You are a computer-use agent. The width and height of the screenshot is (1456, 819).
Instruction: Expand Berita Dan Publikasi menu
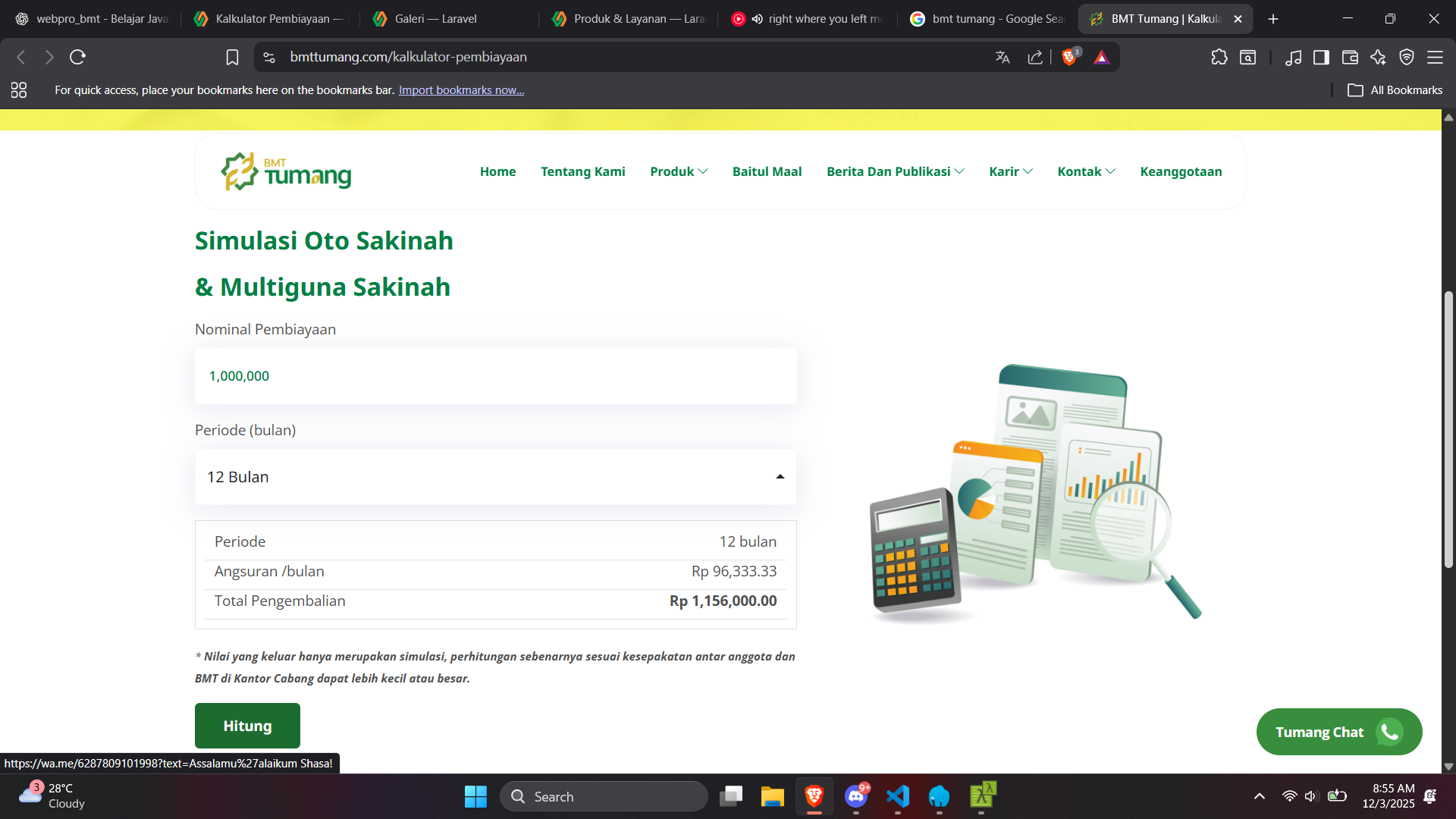coord(895,171)
